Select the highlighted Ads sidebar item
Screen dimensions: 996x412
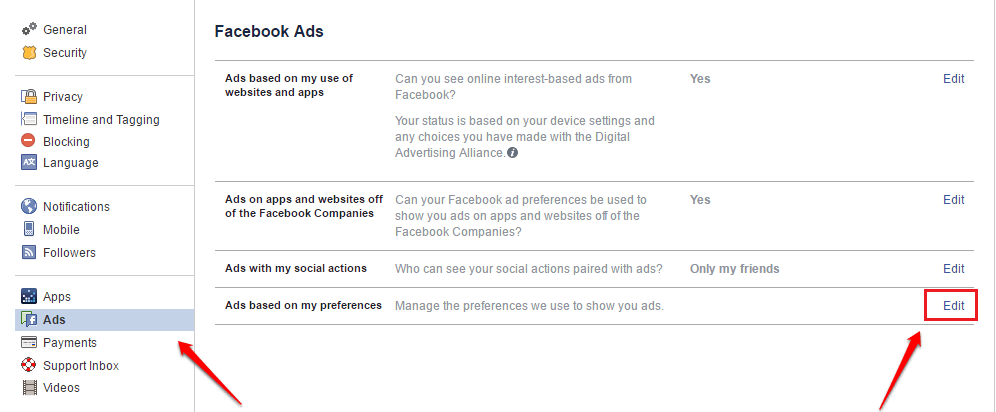coord(105,320)
